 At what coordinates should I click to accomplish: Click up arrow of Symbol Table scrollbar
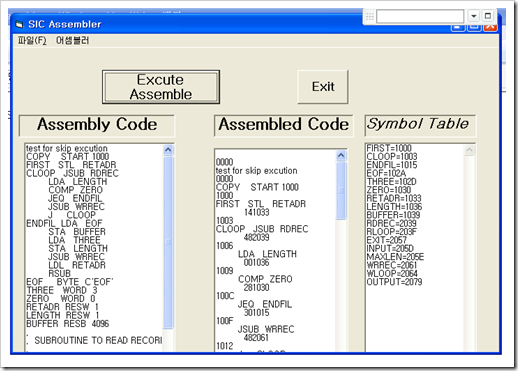tap(469, 150)
